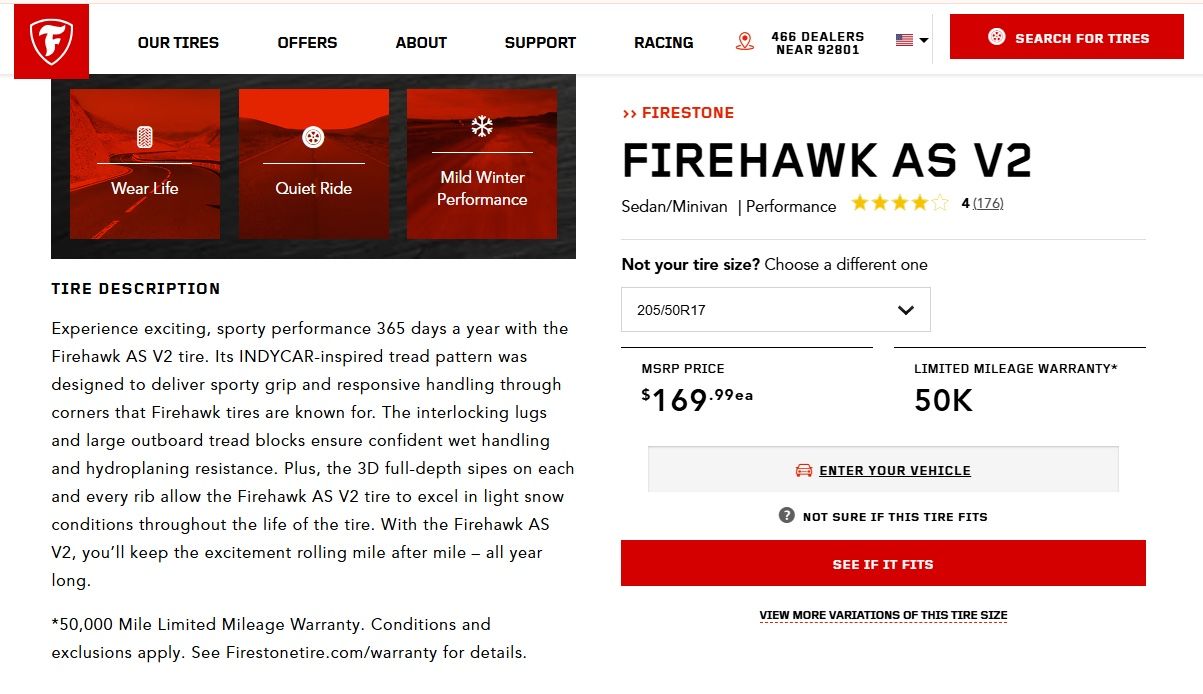Image resolution: width=1203 pixels, height=694 pixels.
Task: Click the Firestone shield logo
Action: (x=51, y=41)
